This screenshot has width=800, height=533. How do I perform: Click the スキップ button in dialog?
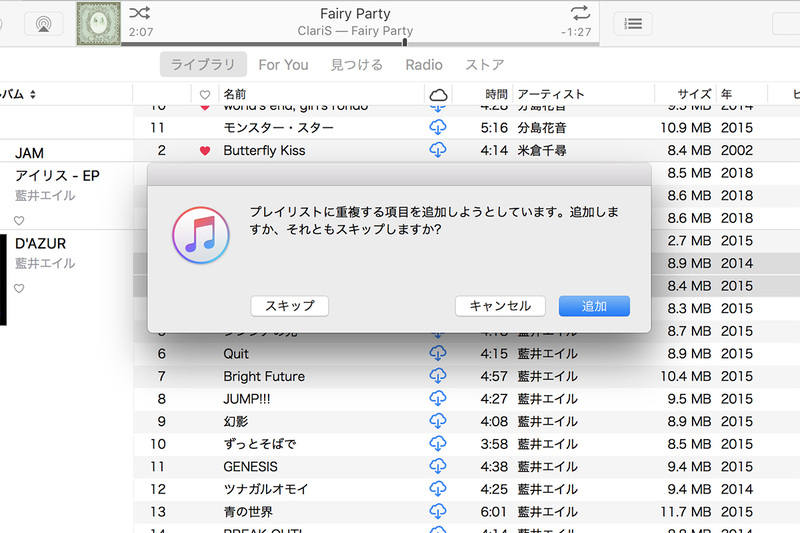289,306
